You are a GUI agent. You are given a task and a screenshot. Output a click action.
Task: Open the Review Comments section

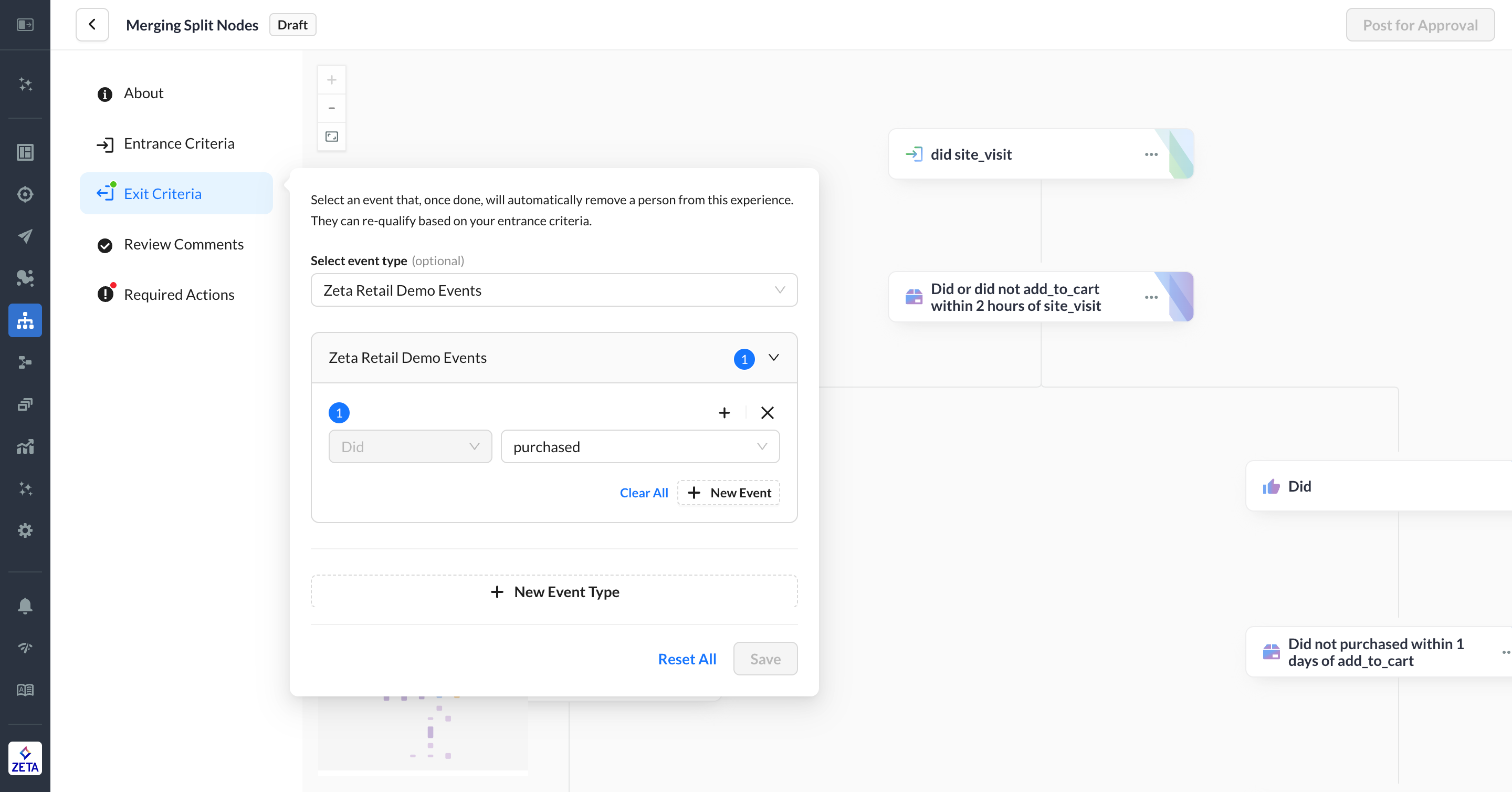click(183, 245)
